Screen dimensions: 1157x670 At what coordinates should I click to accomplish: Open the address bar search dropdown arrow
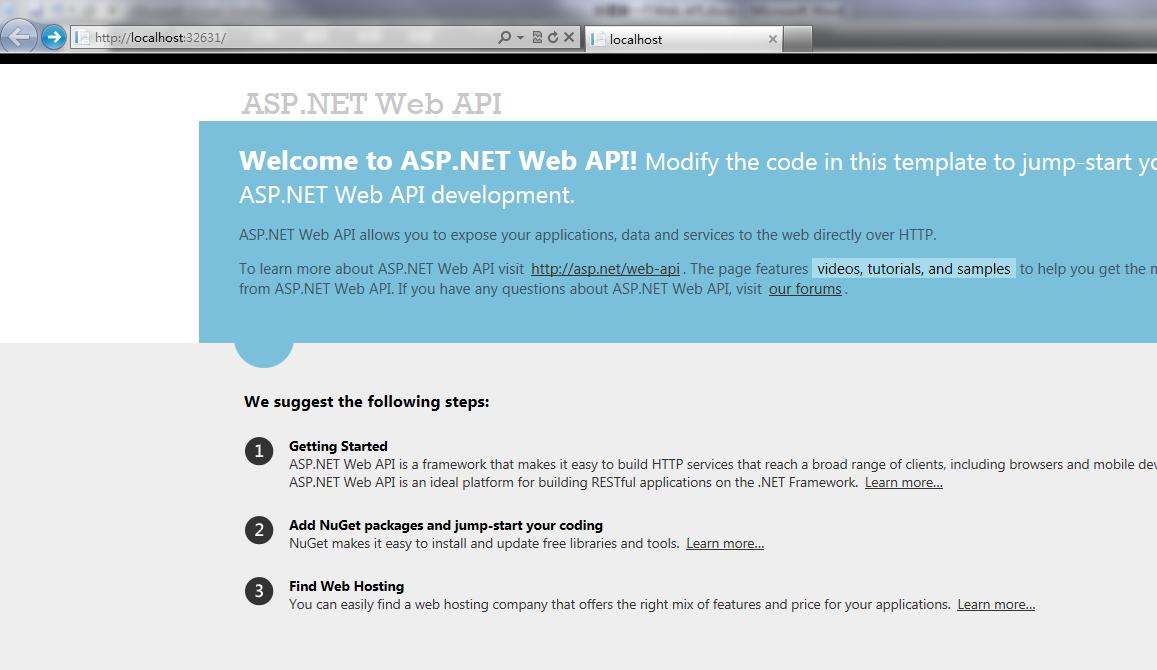[520, 37]
